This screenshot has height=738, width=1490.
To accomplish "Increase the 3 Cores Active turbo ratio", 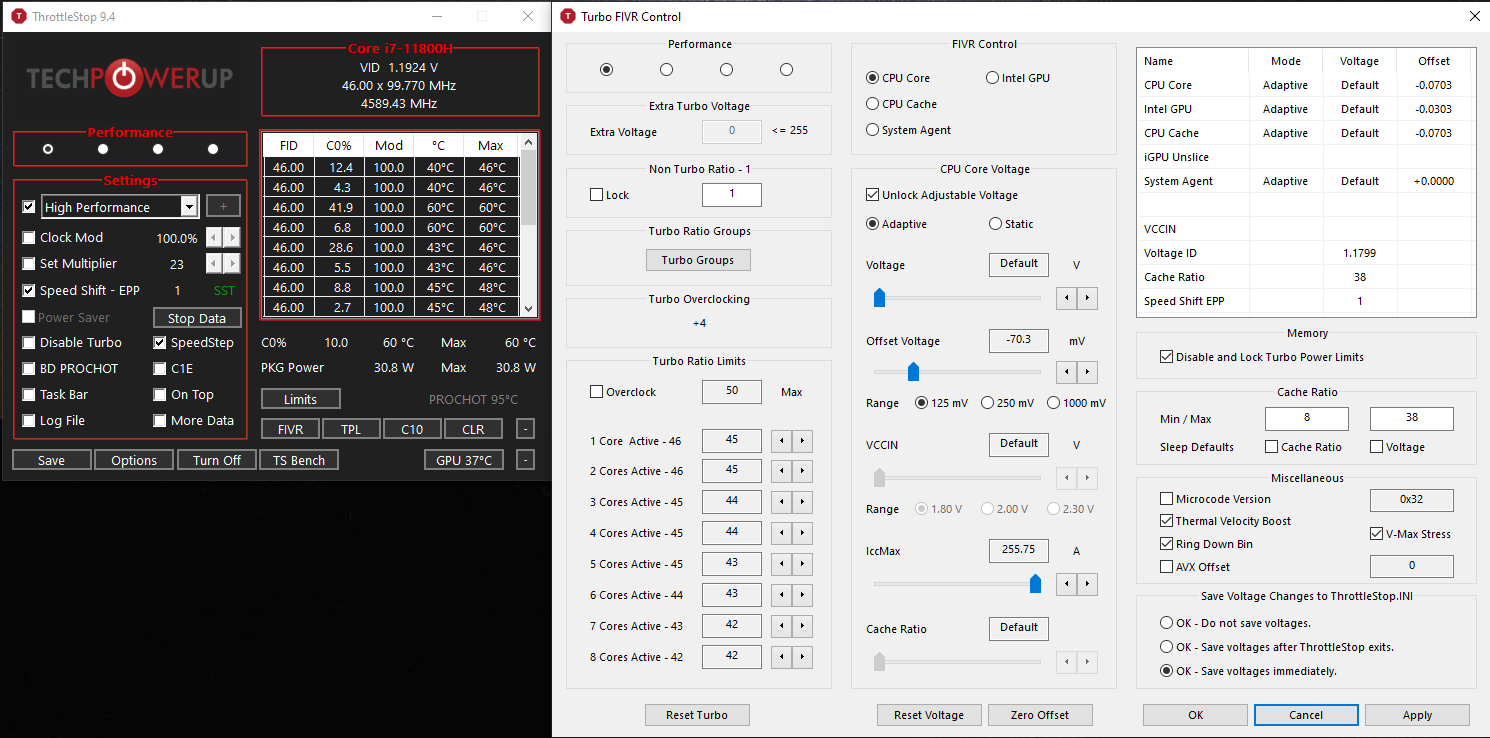I will 803,503.
